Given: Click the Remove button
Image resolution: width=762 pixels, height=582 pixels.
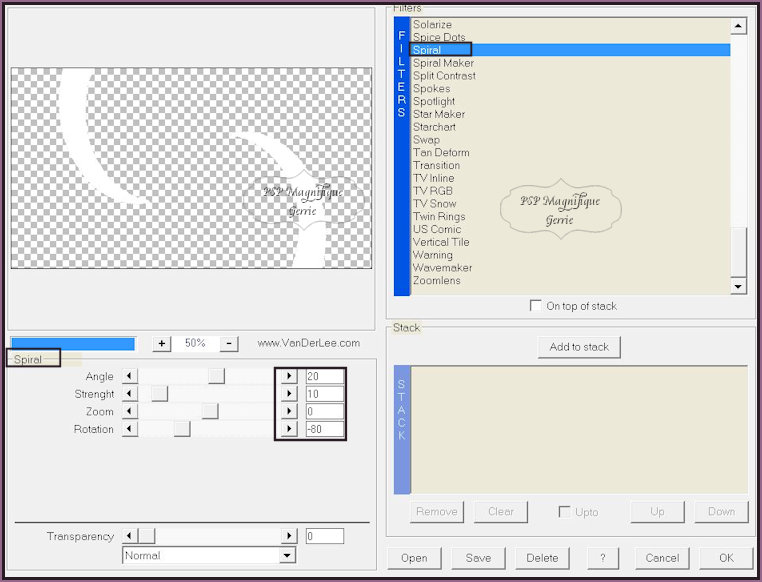Looking at the screenshot, I should pos(436,512).
